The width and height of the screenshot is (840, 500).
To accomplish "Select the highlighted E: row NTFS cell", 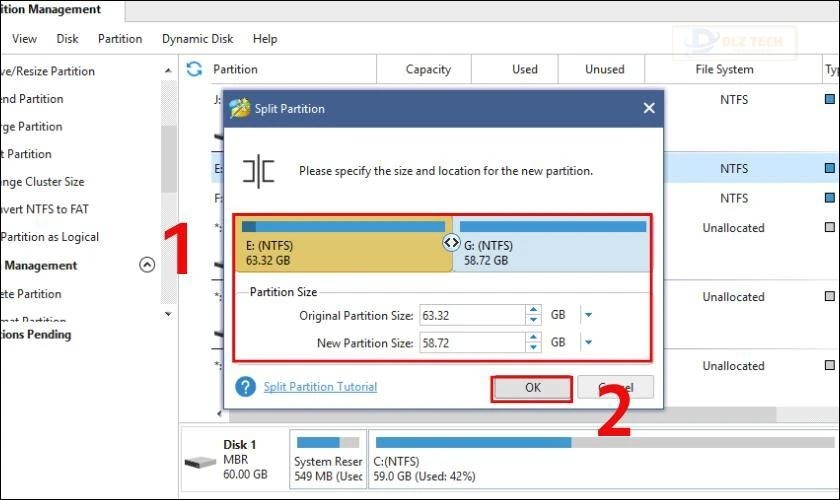I will (733, 168).
